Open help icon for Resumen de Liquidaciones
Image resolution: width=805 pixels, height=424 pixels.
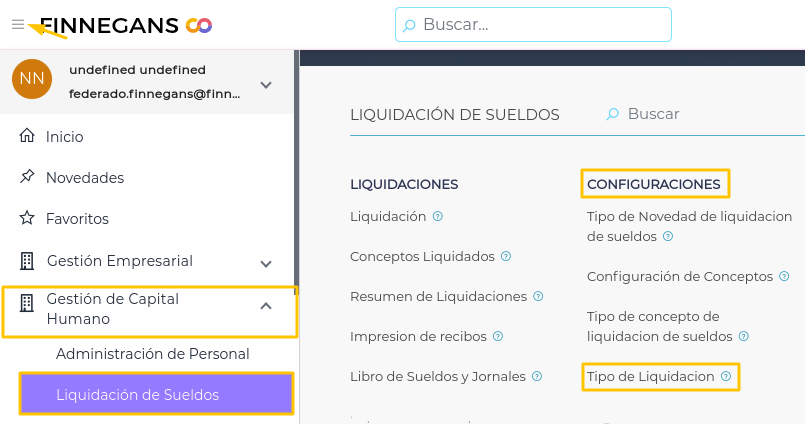538,297
